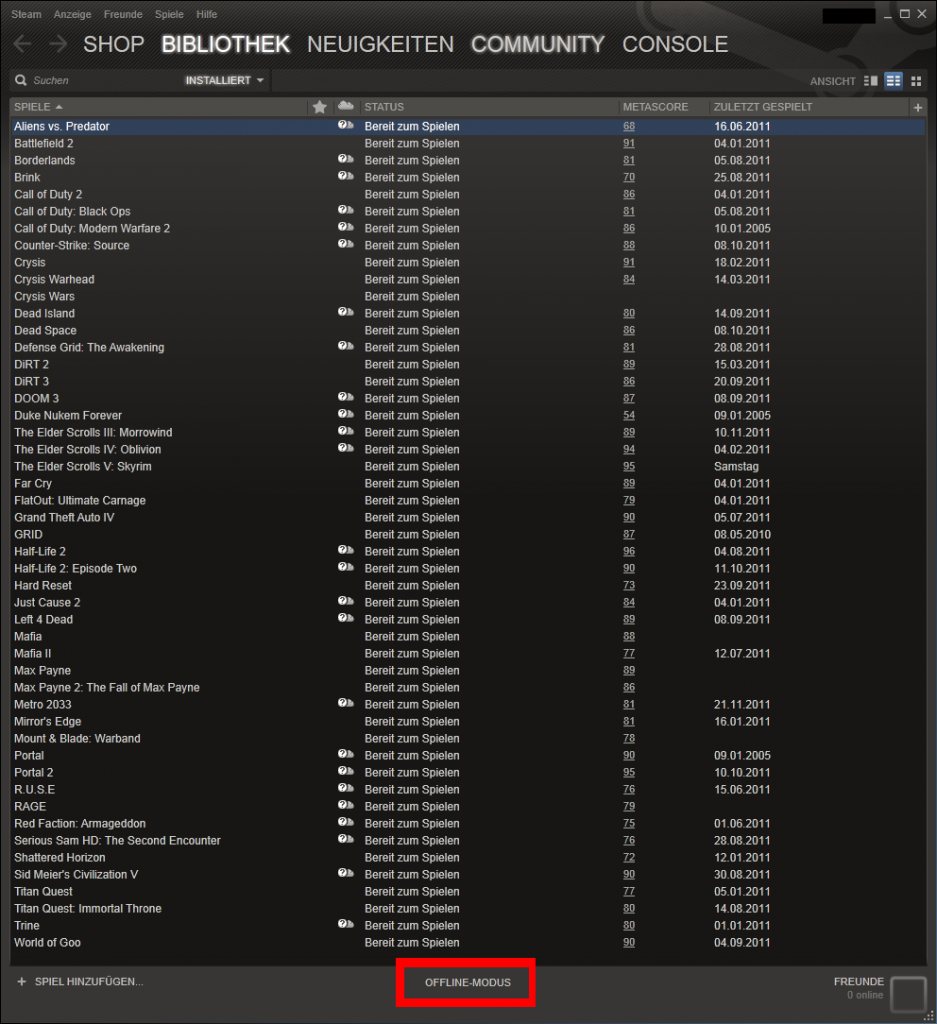Switch to grid view layout icon

(916, 80)
